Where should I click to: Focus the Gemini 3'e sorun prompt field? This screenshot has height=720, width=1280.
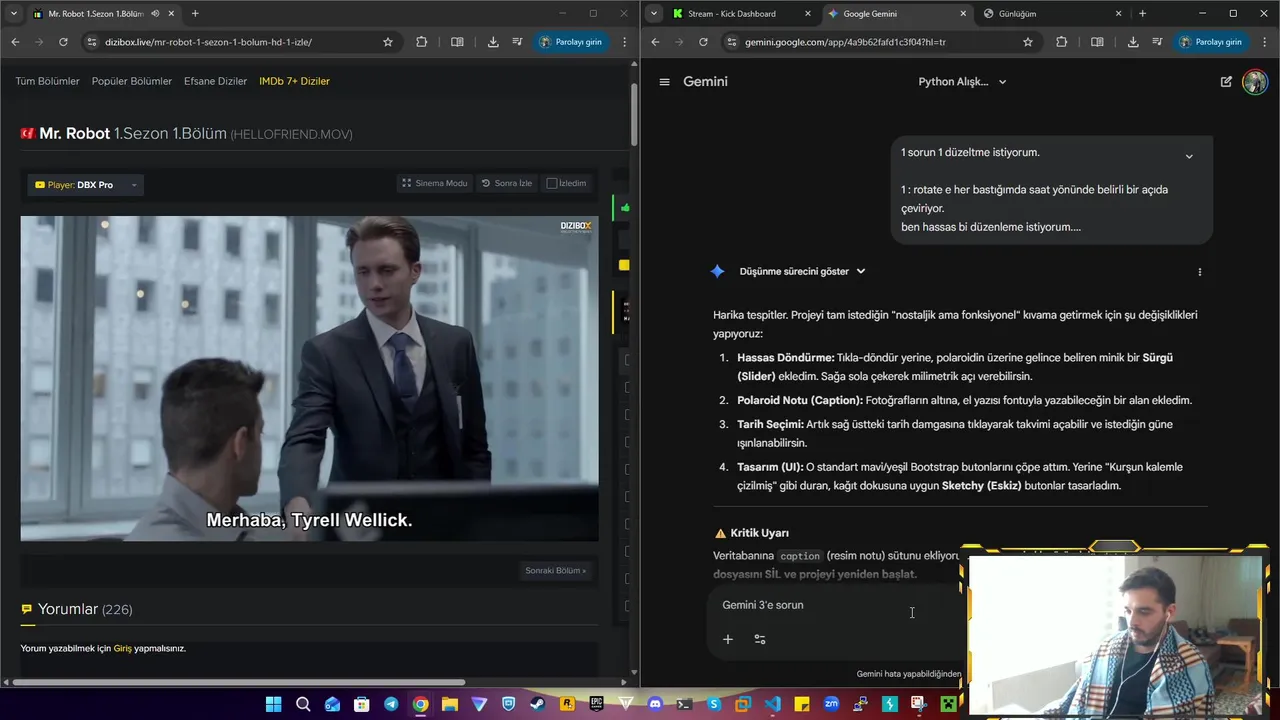tap(835, 606)
